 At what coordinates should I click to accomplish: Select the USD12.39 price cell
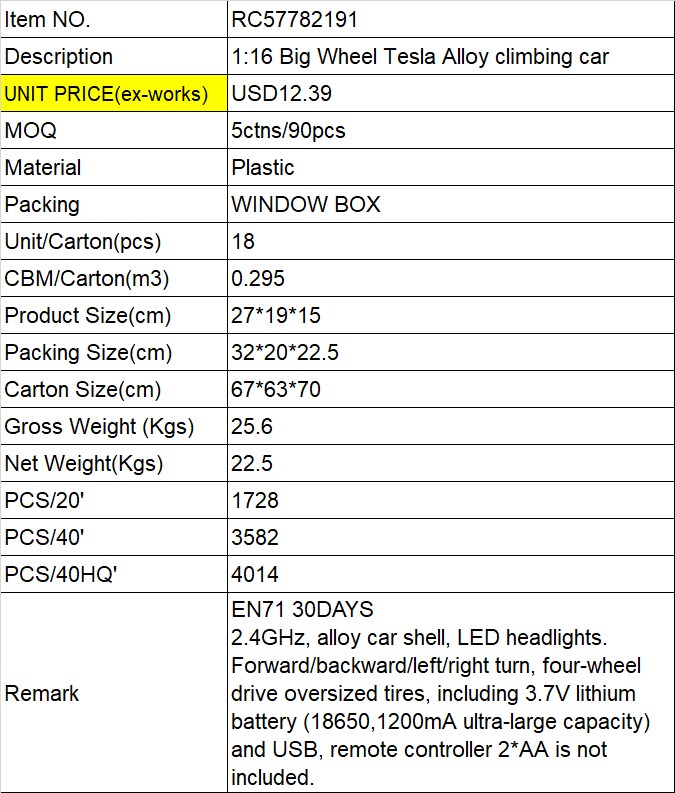451,93
